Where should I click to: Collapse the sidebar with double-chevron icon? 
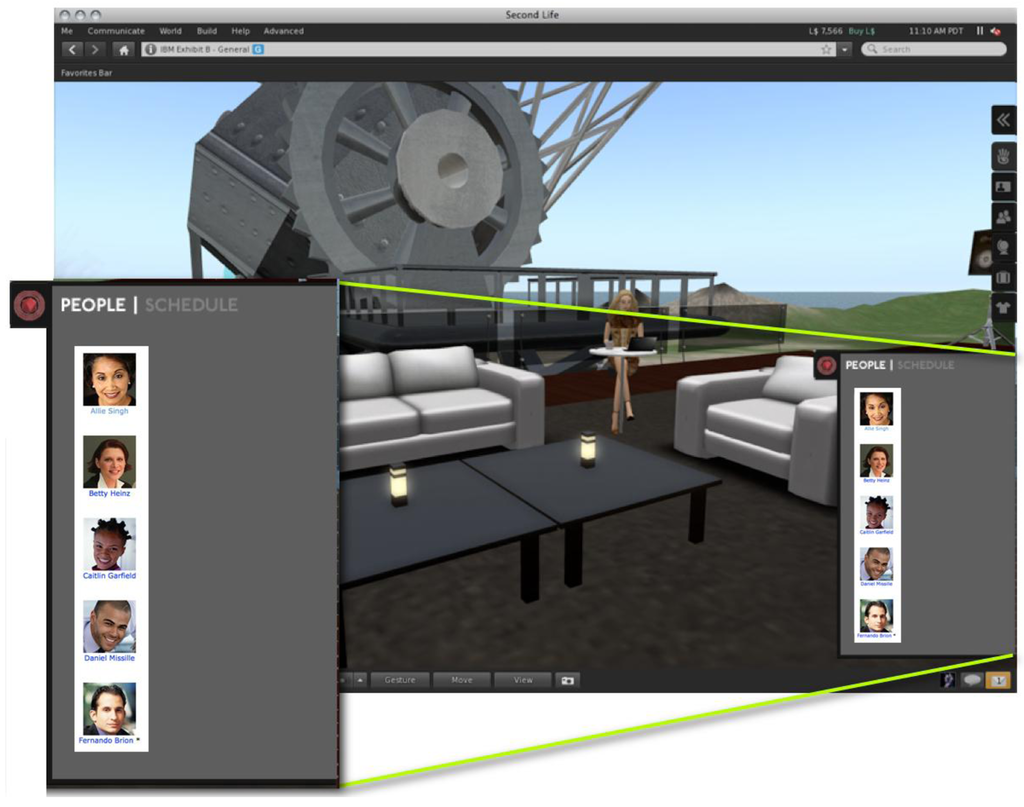point(1004,120)
